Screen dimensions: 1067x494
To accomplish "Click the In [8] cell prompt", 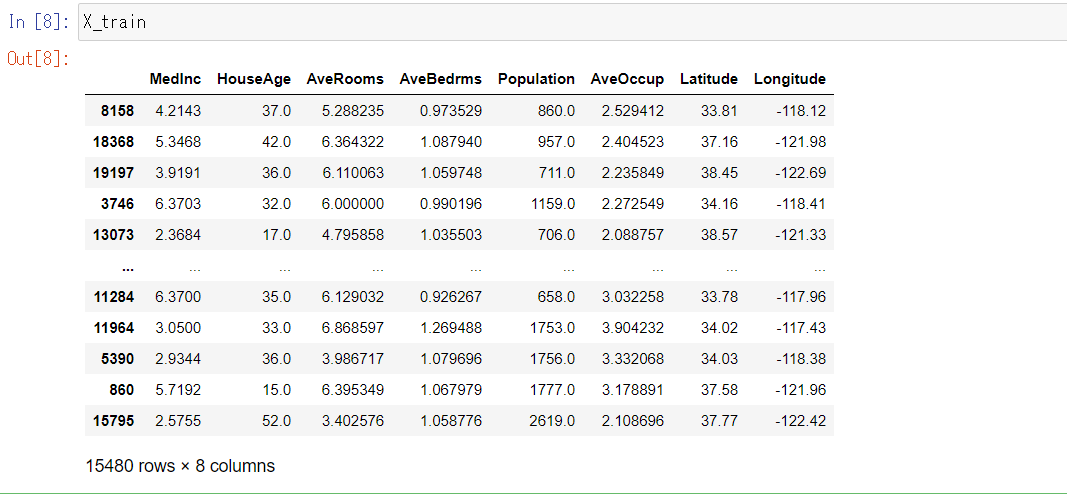I will (39, 21).
